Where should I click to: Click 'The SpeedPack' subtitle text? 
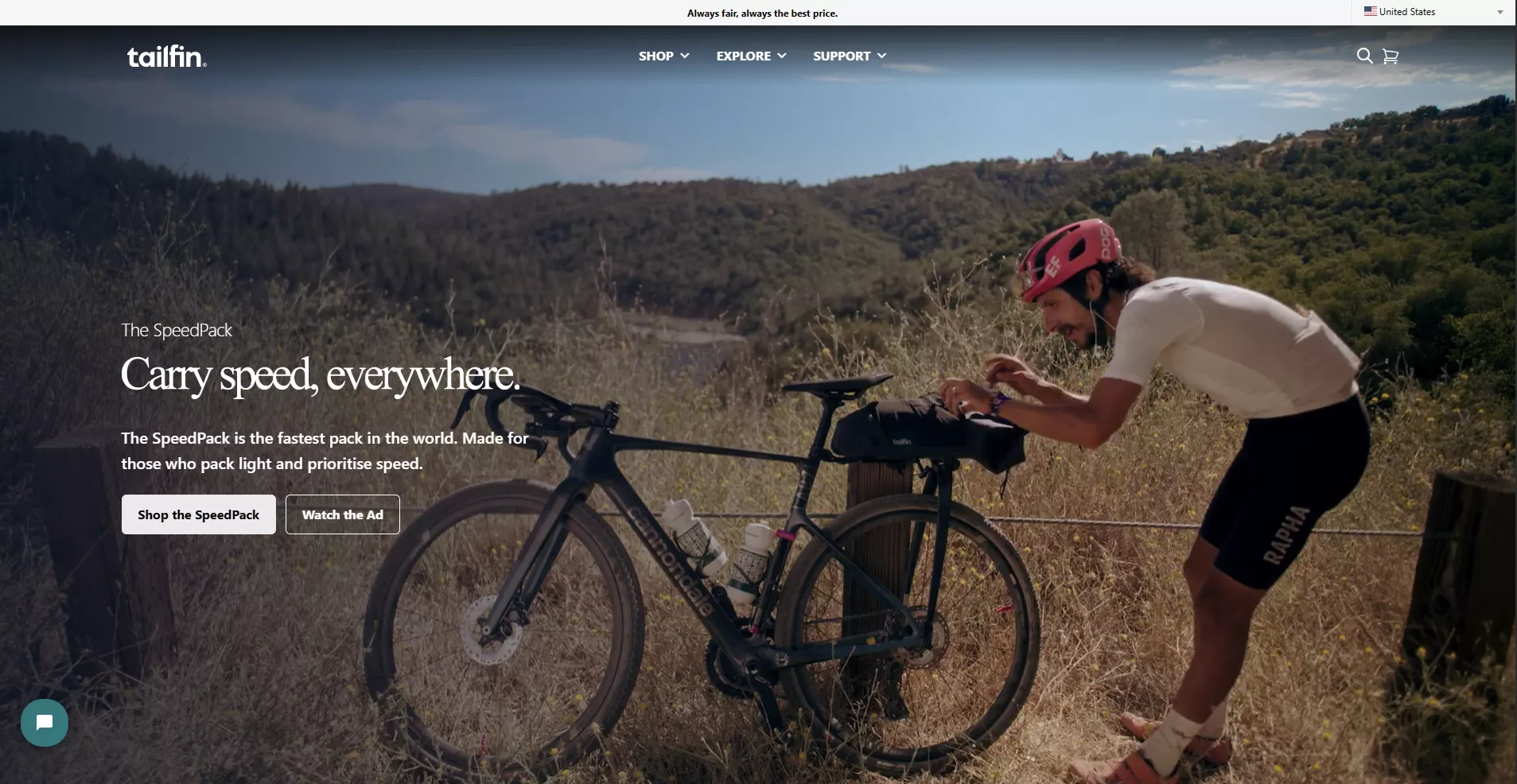click(x=177, y=330)
